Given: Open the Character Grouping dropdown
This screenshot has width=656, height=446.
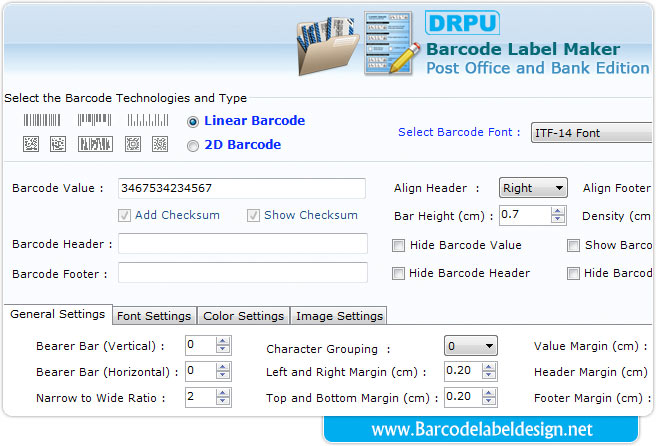Looking at the screenshot, I should click(x=471, y=346).
